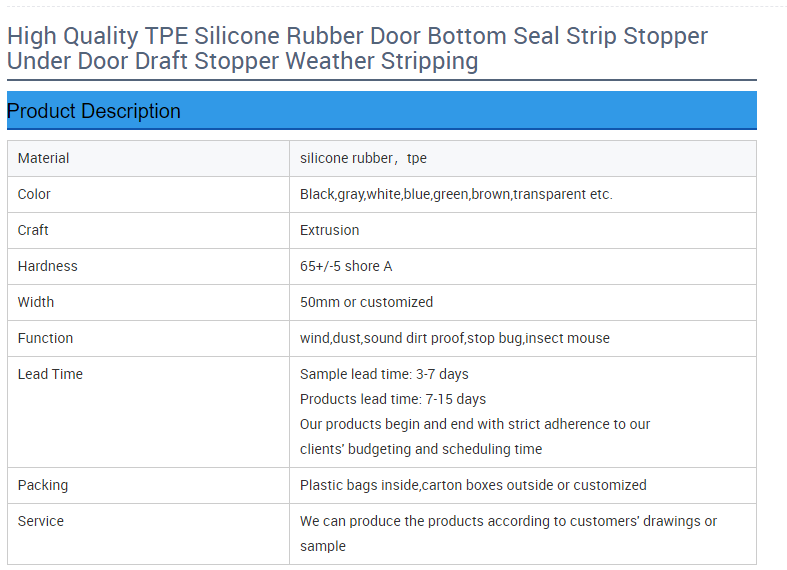Screen dimensions: 787x570
Task: Click the Hardness row label
Action: click(47, 266)
